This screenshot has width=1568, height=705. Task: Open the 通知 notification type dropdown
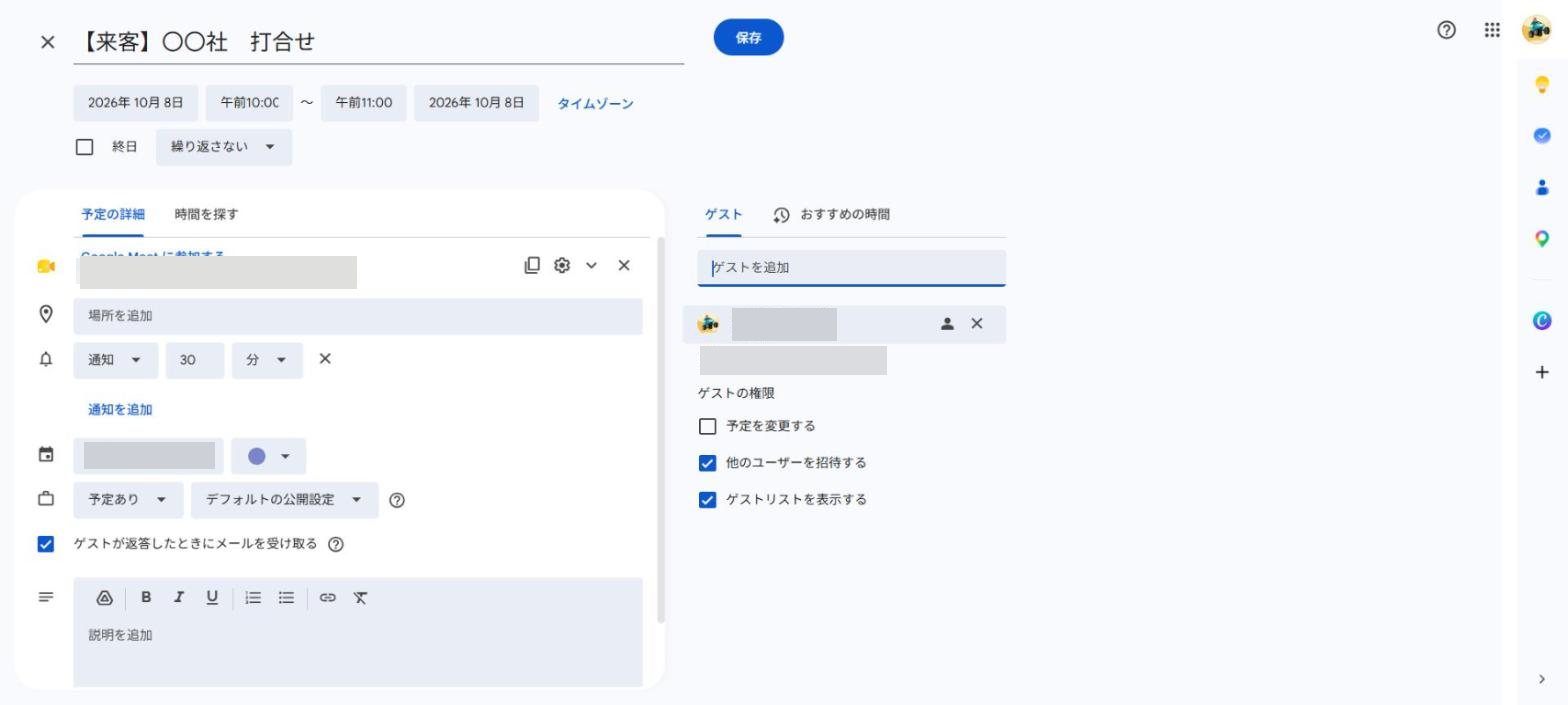pyautogui.click(x=116, y=360)
